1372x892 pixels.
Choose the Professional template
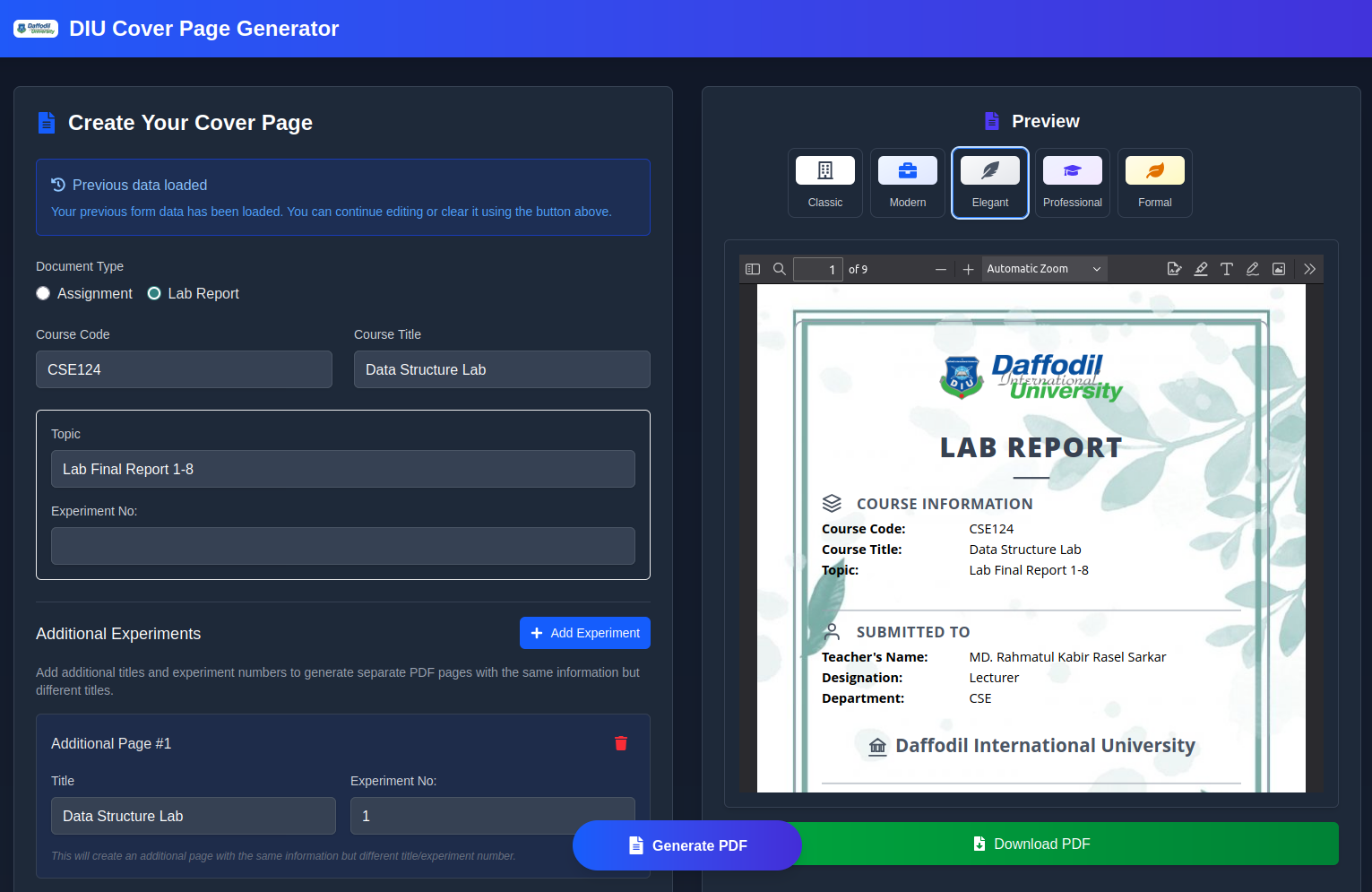[x=1073, y=183]
